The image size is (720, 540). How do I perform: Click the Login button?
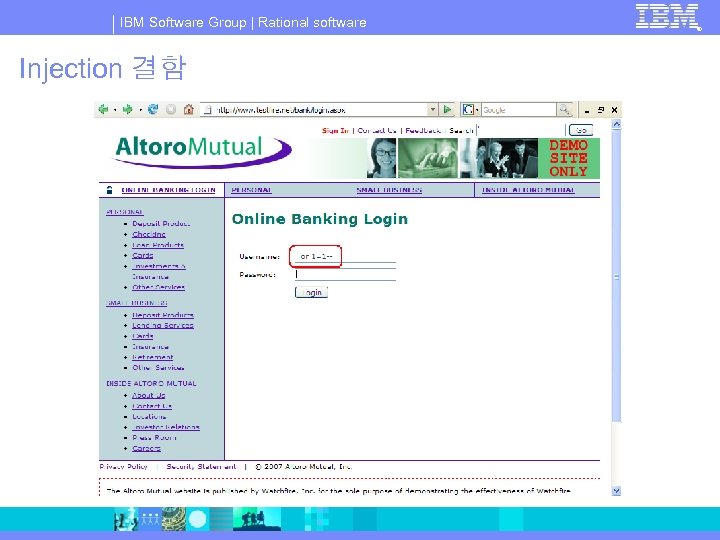(x=311, y=292)
